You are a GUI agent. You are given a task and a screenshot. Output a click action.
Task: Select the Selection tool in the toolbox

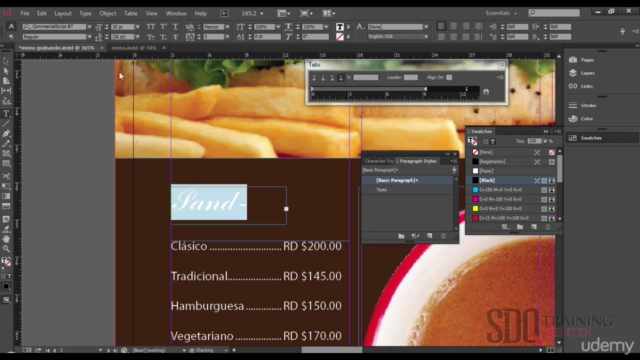pyautogui.click(x=6, y=61)
